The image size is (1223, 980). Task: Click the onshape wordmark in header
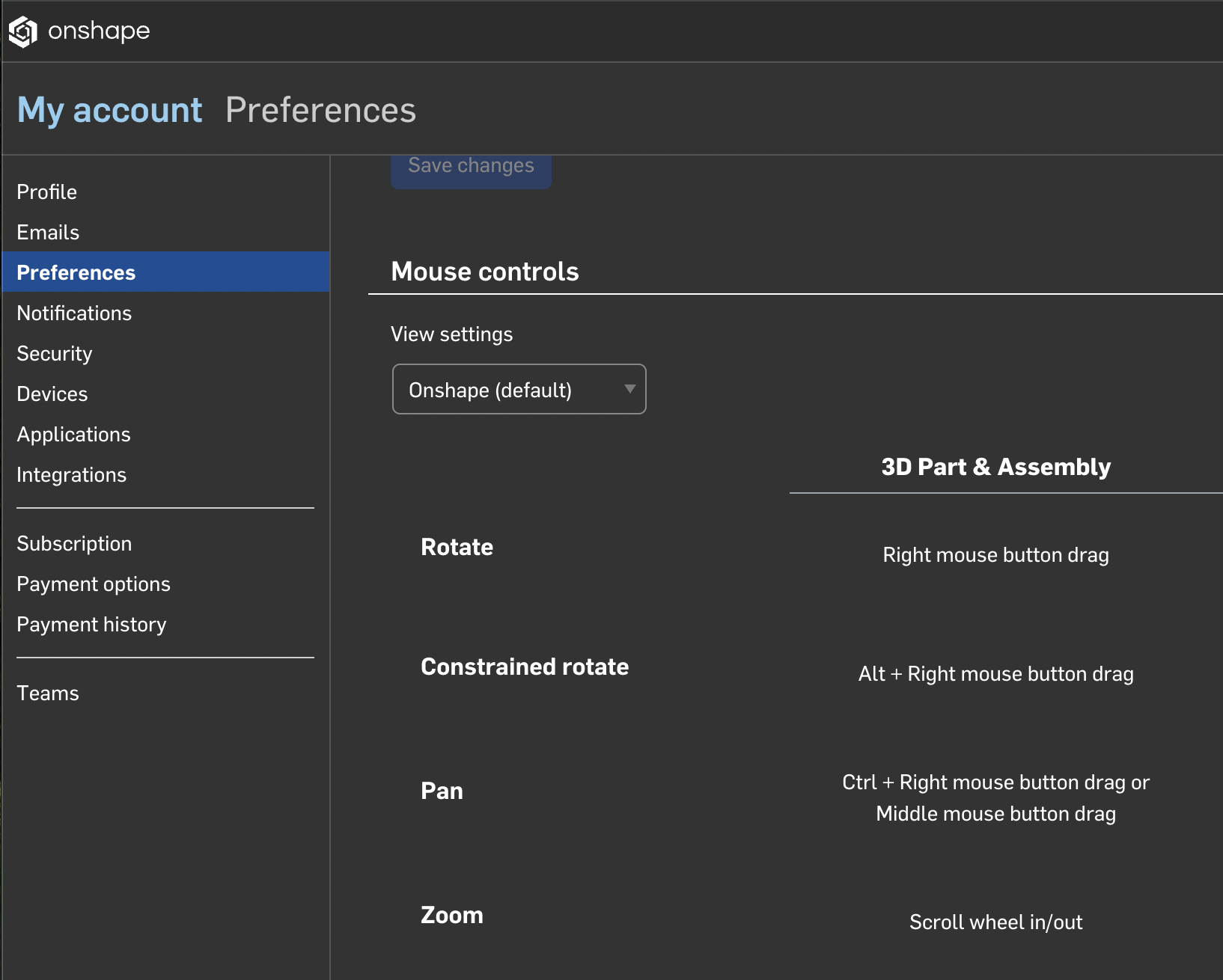(99, 31)
